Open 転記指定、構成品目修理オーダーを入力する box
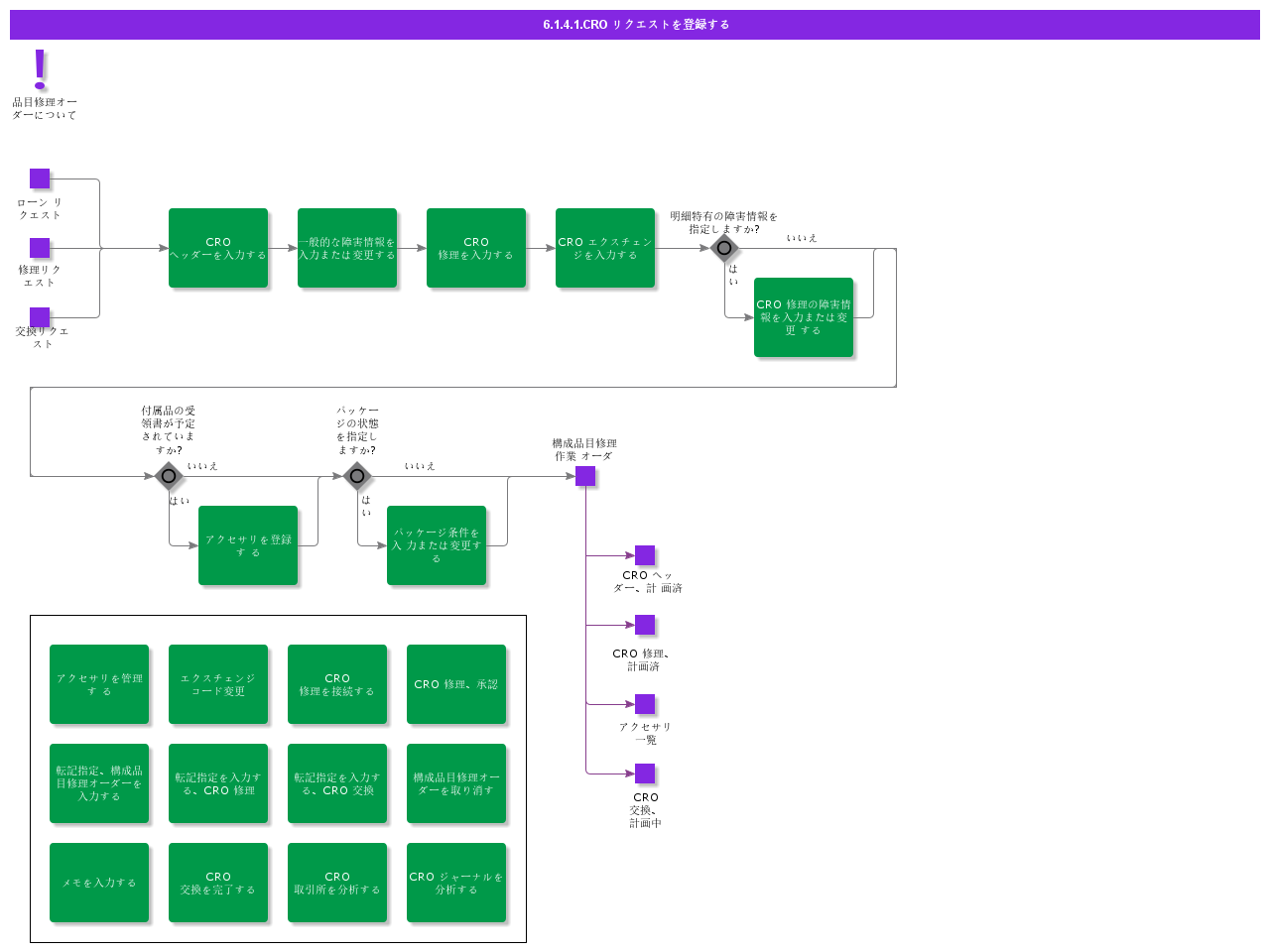Image resolution: width=1270 pixels, height=952 pixels. 99,783
